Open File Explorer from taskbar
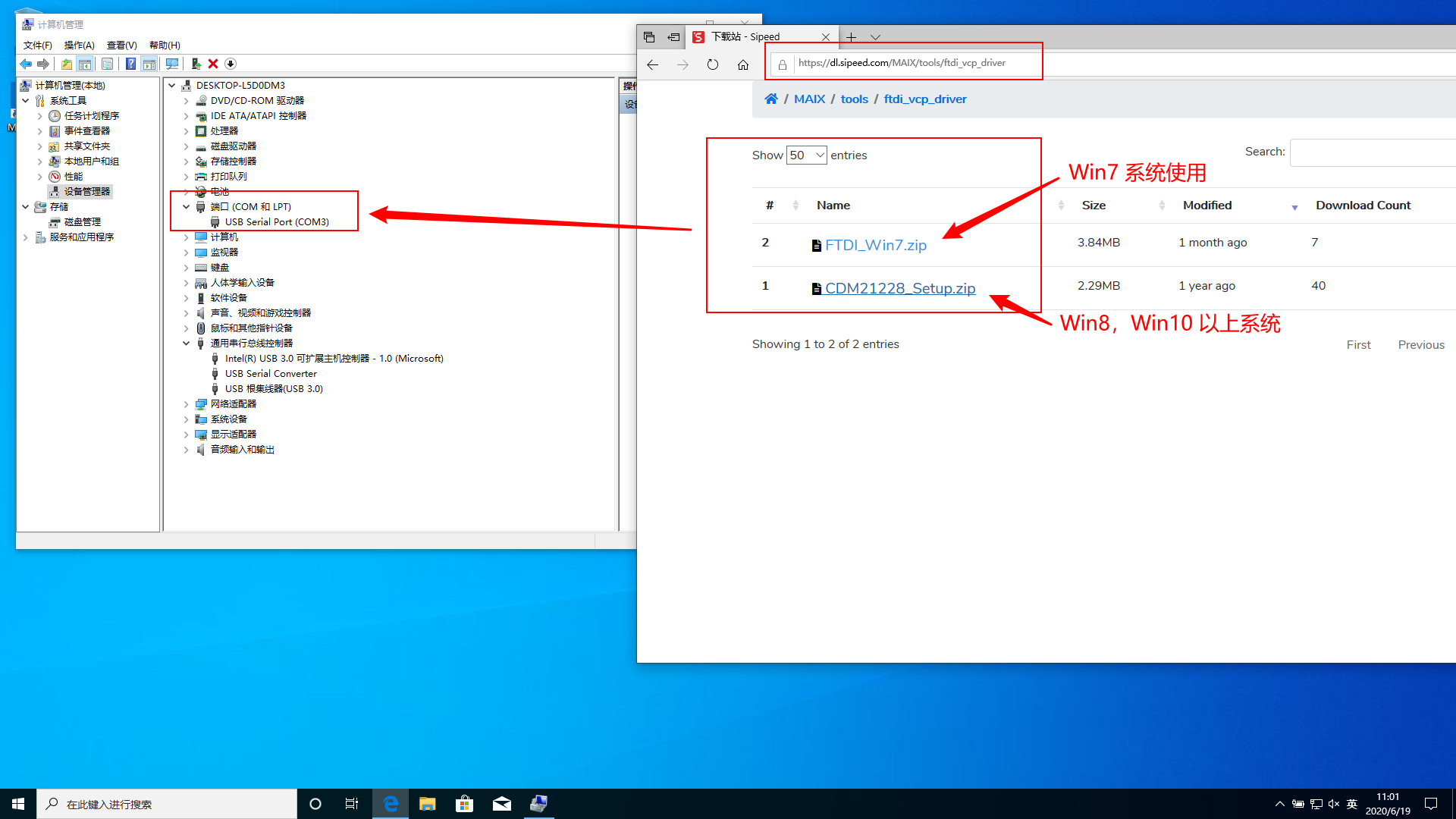The image size is (1456, 819). point(428,804)
